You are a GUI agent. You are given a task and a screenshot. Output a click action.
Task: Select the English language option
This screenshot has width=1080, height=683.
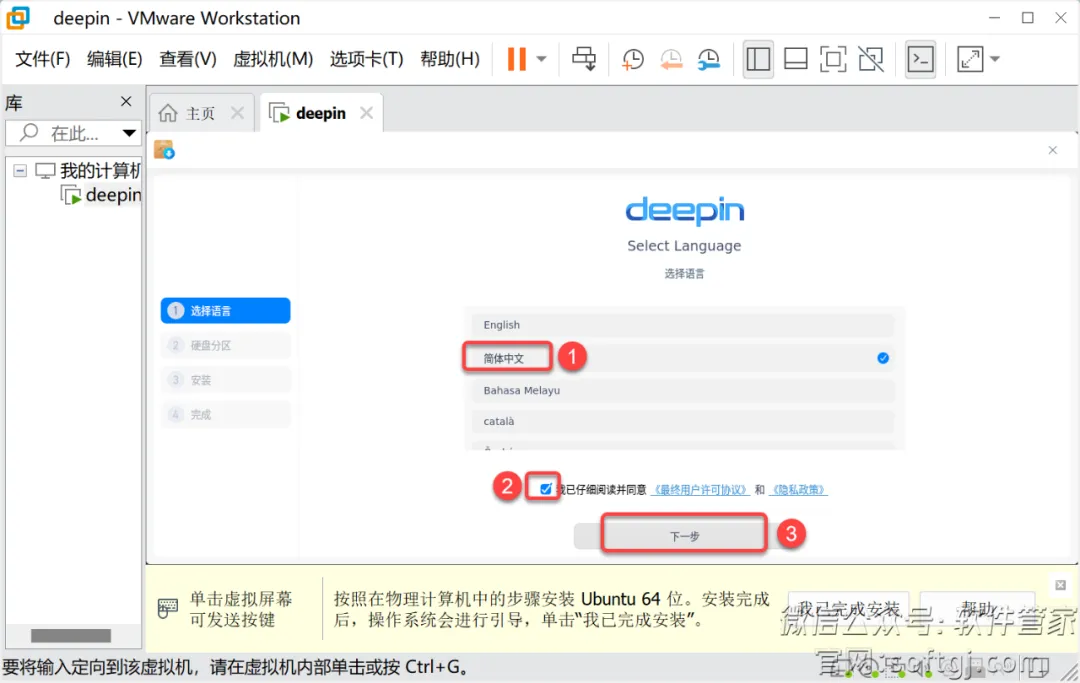(x=683, y=325)
